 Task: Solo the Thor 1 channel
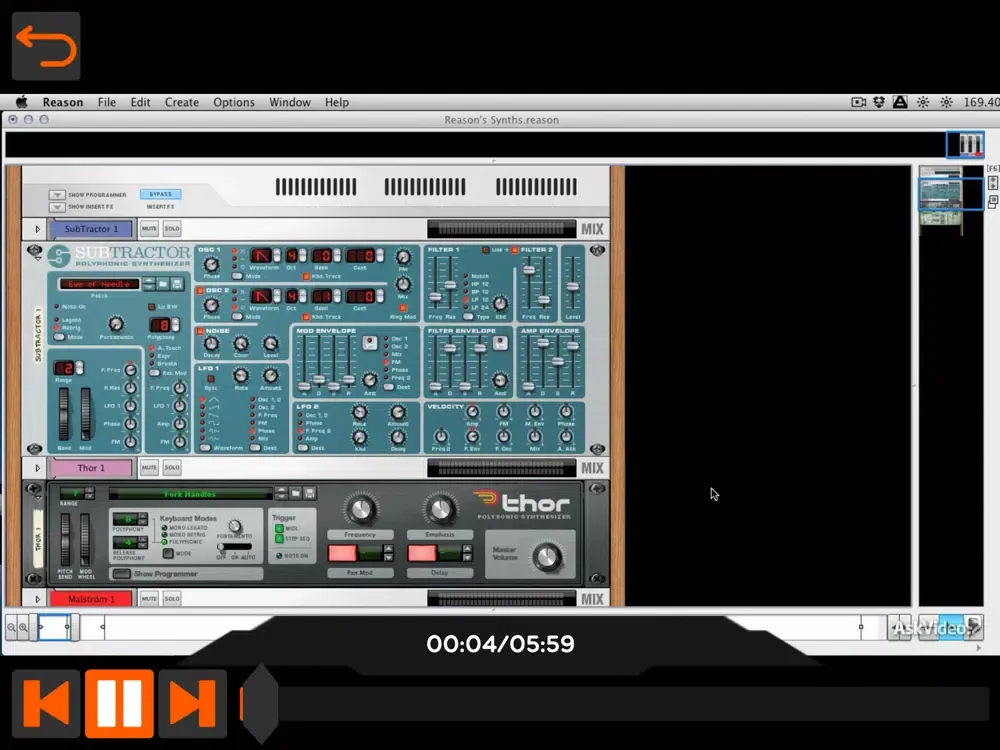click(172, 467)
